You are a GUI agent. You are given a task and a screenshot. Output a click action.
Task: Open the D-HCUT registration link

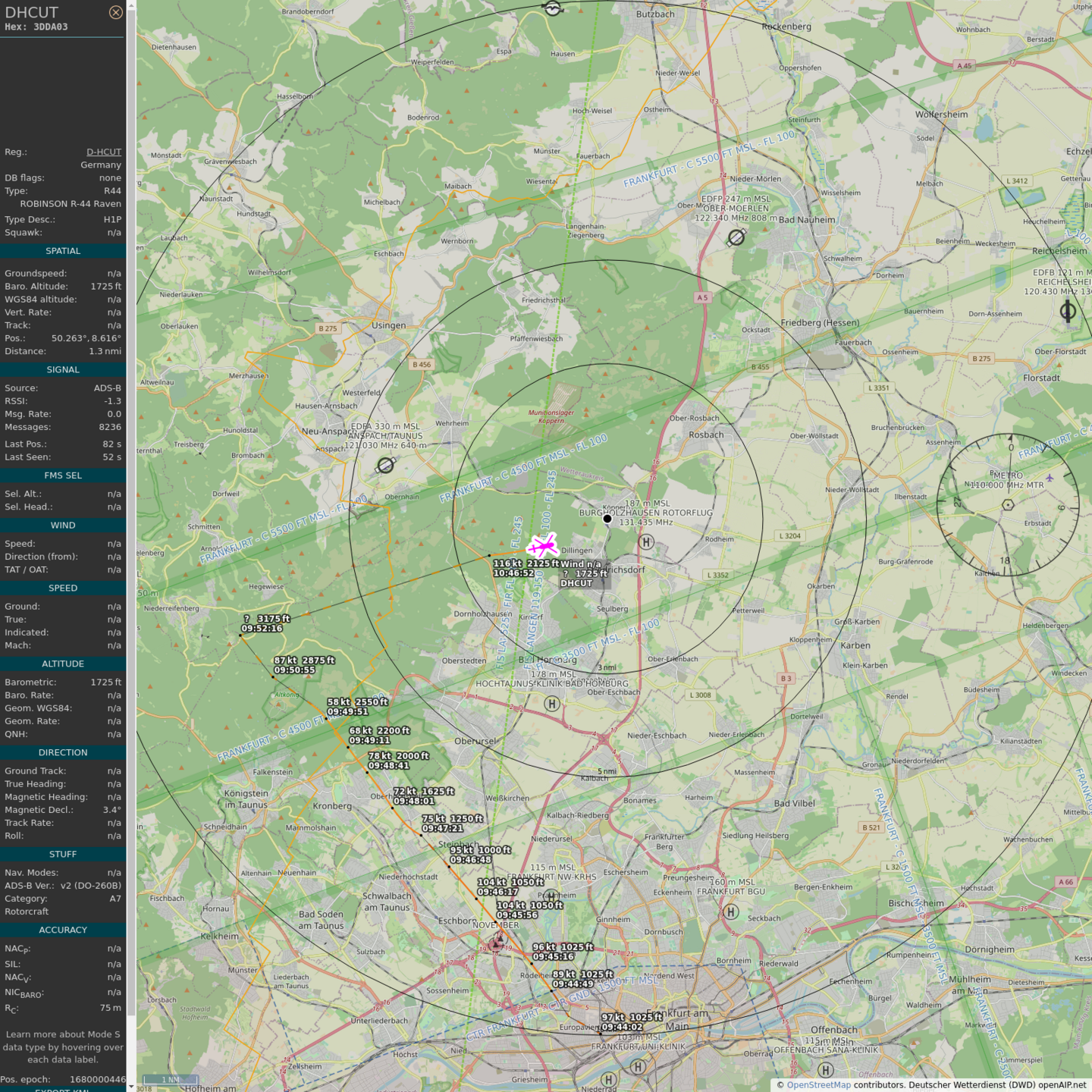pyautogui.click(x=103, y=152)
